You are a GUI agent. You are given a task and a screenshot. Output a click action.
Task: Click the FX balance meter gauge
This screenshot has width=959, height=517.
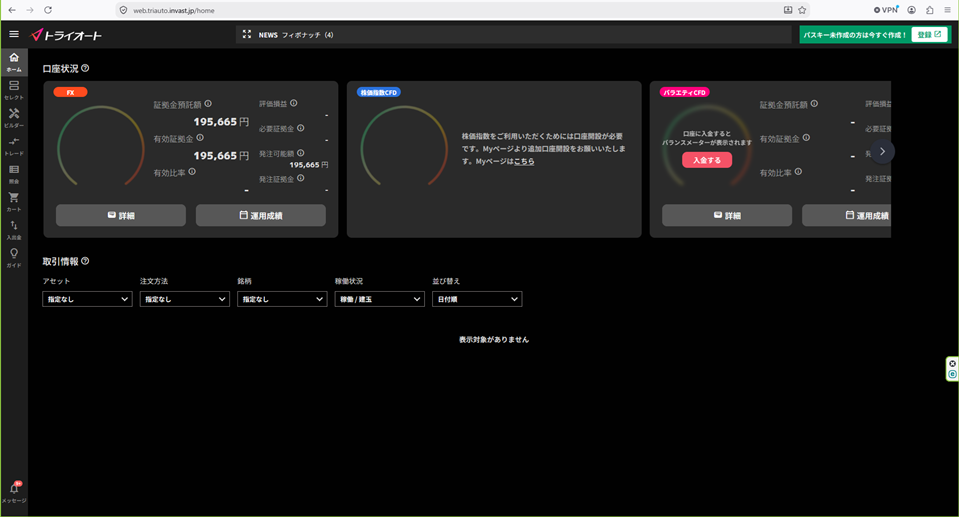[101, 147]
